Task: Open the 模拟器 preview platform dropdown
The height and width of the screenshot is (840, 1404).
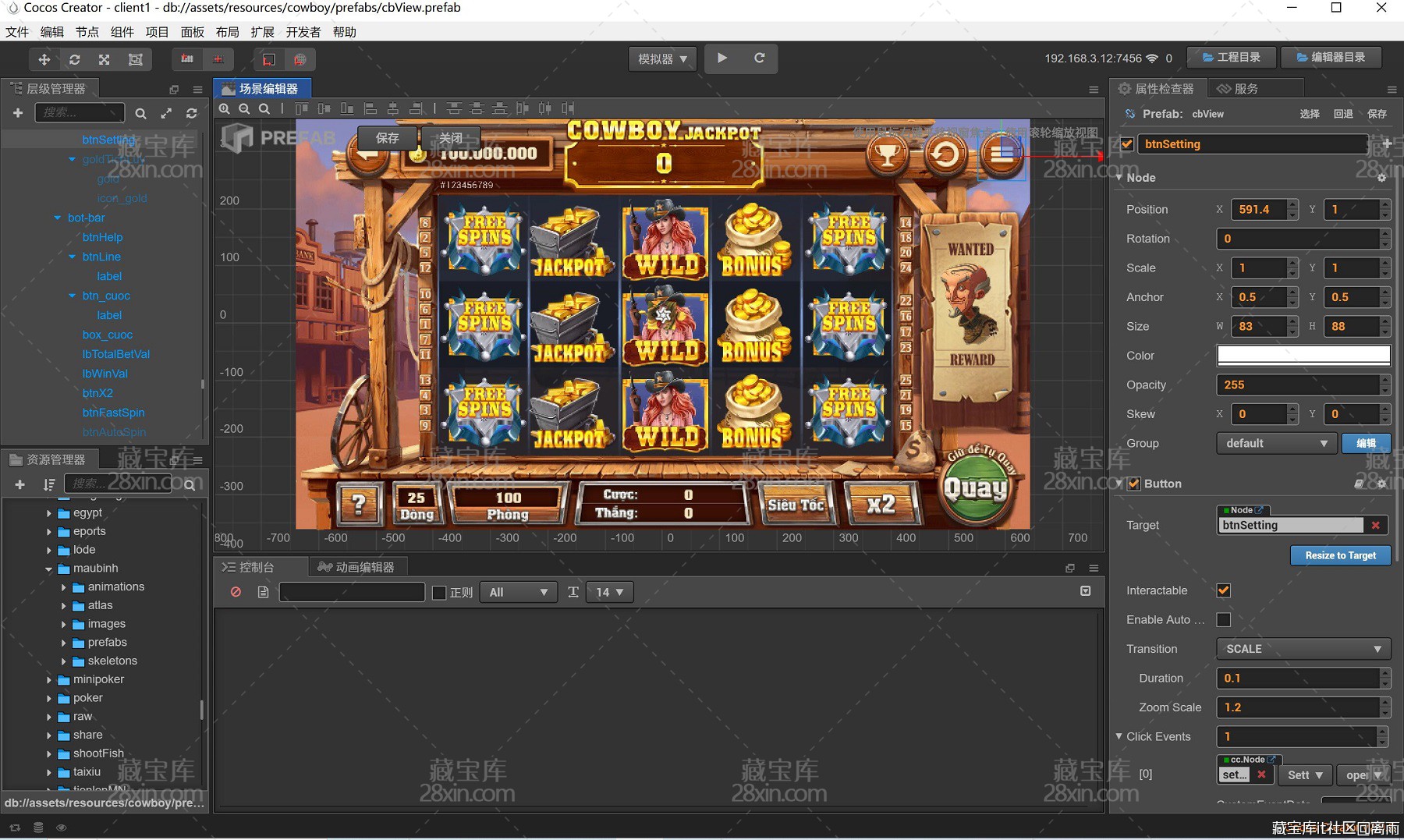Action: [x=662, y=59]
